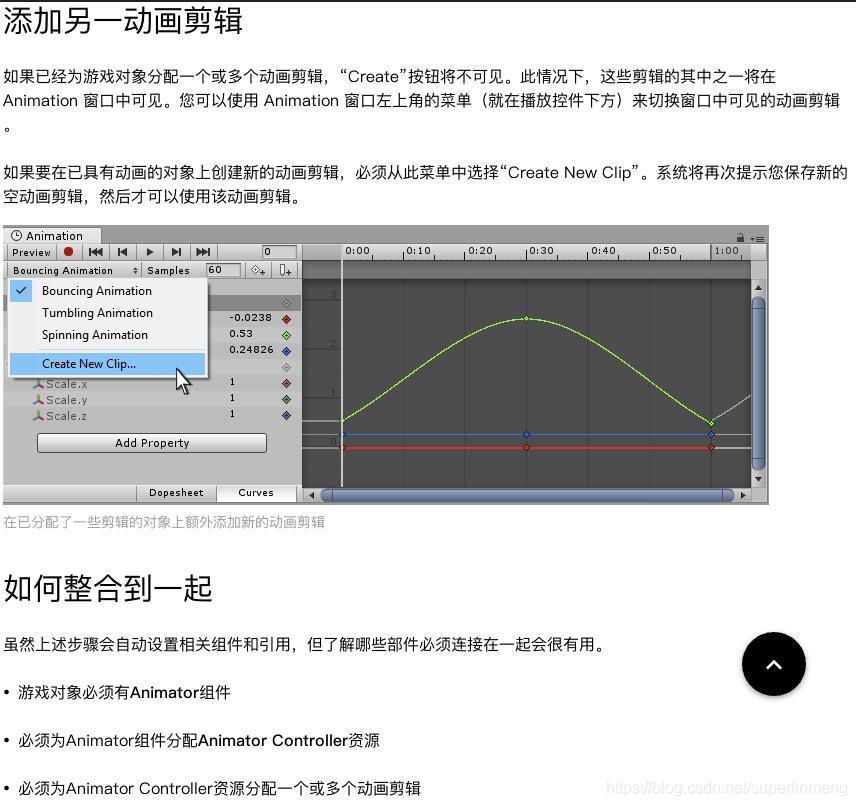The width and height of the screenshot is (856, 806).
Task: Click the frame number field showing 0
Action: [x=280, y=252]
